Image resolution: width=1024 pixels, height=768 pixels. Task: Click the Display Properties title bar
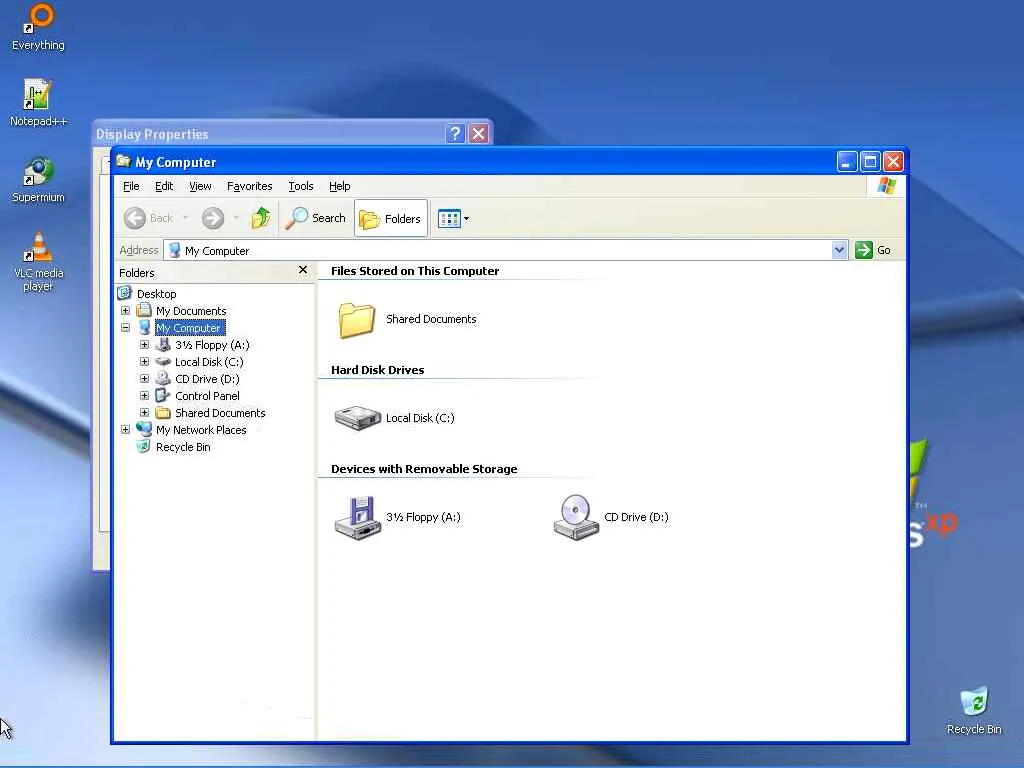(292, 133)
